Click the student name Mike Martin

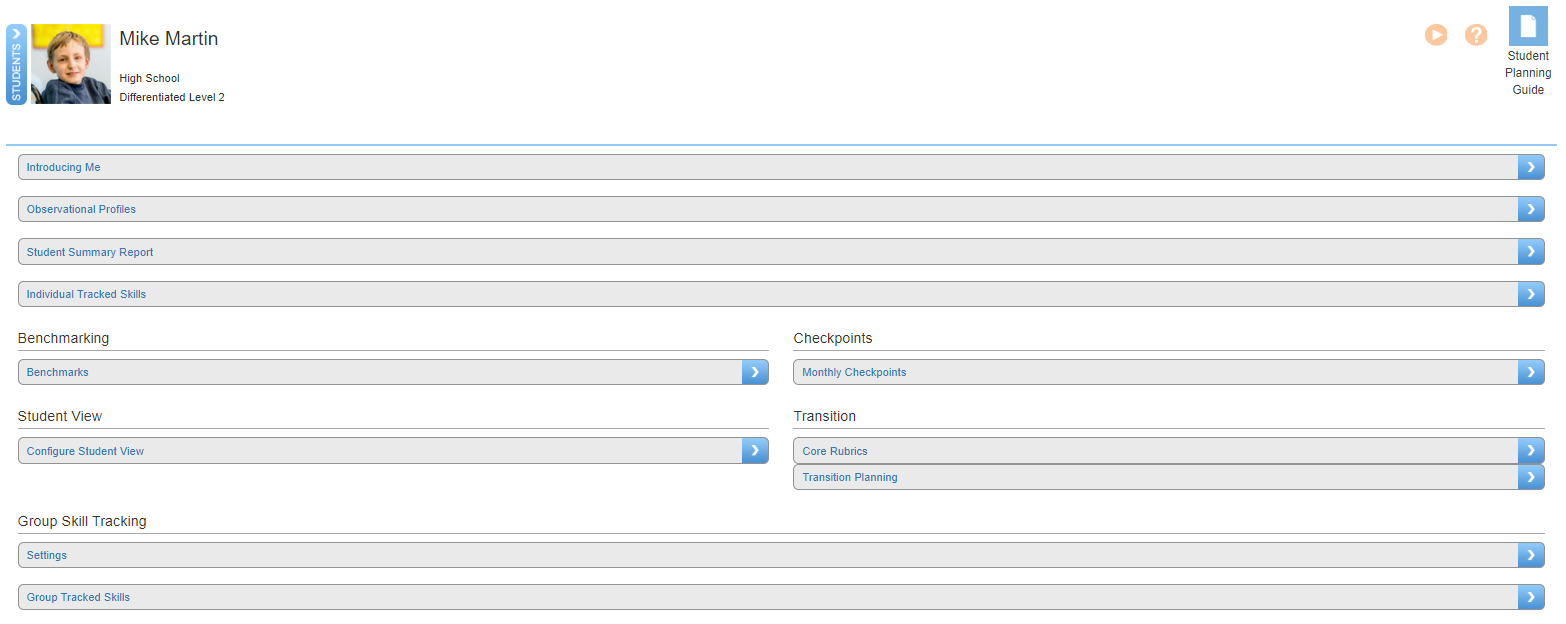169,39
